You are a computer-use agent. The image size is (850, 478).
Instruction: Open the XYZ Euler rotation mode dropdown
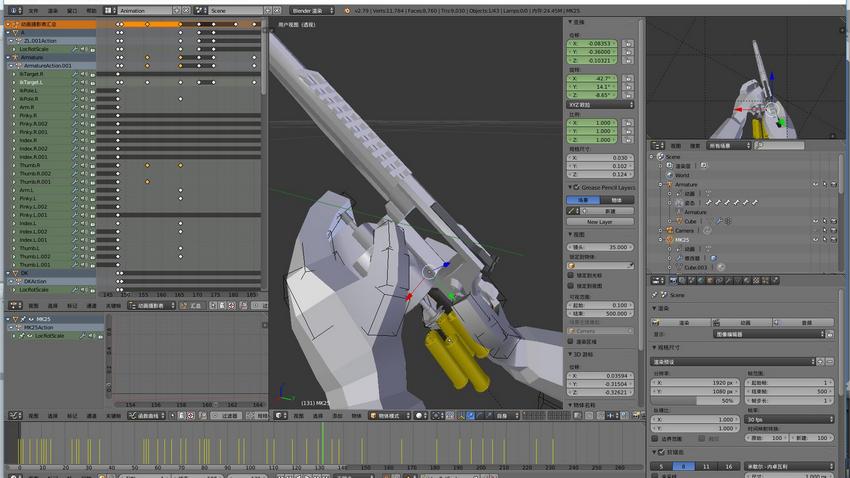click(600, 104)
